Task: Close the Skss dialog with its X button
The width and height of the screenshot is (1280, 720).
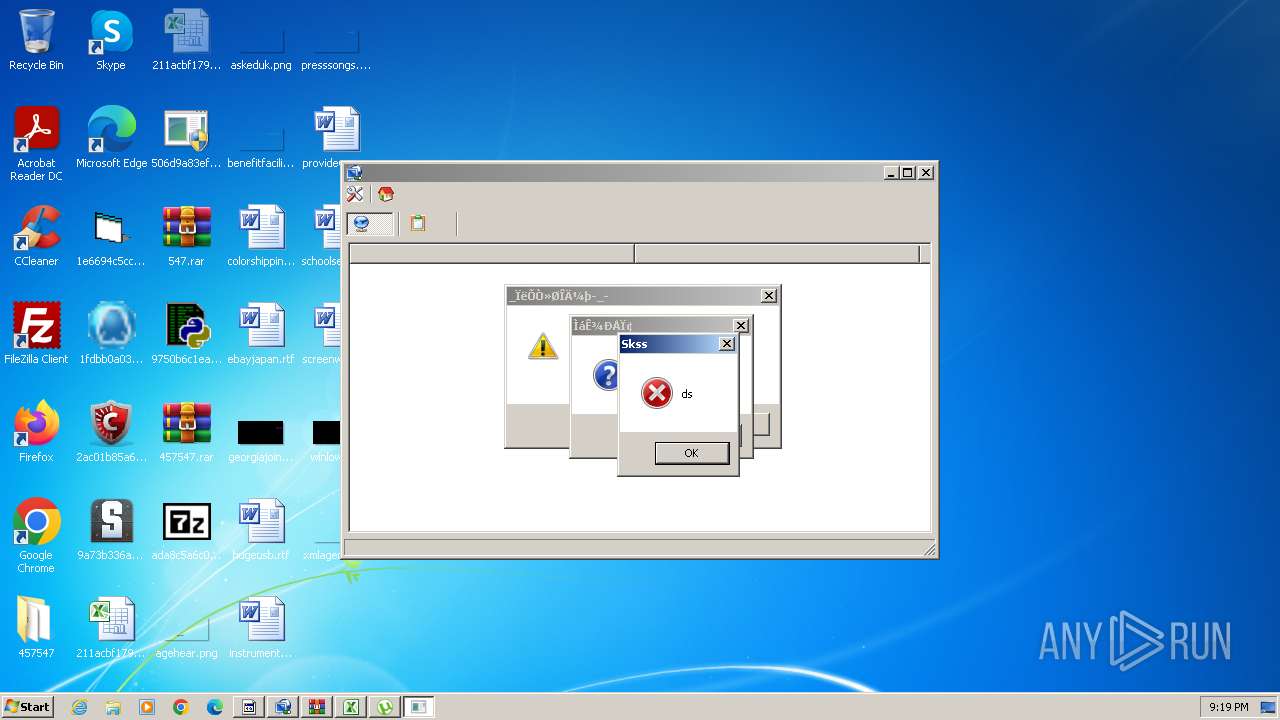Action: point(727,344)
